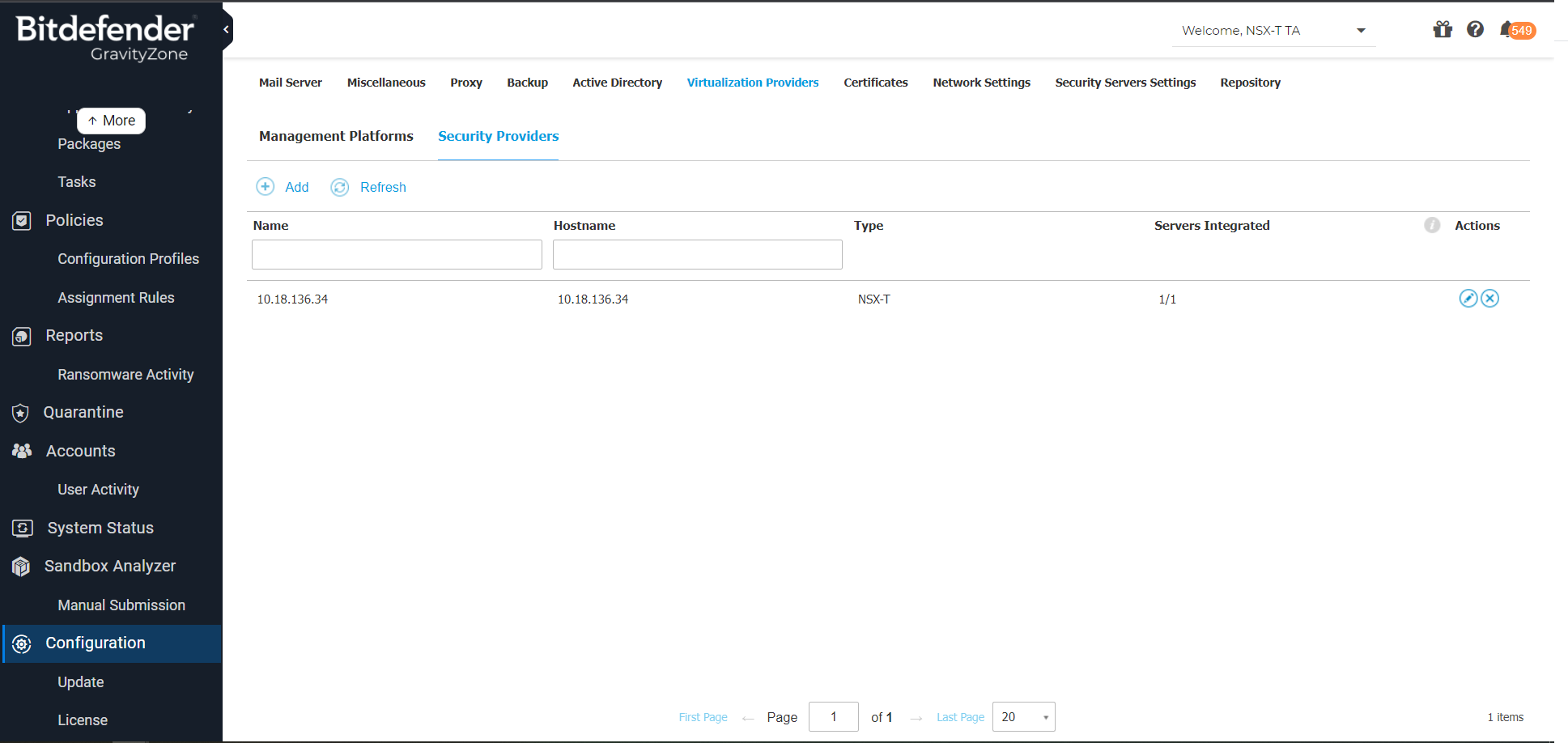Switch to the Management Platforms tab
1568x743 pixels.
(336, 136)
